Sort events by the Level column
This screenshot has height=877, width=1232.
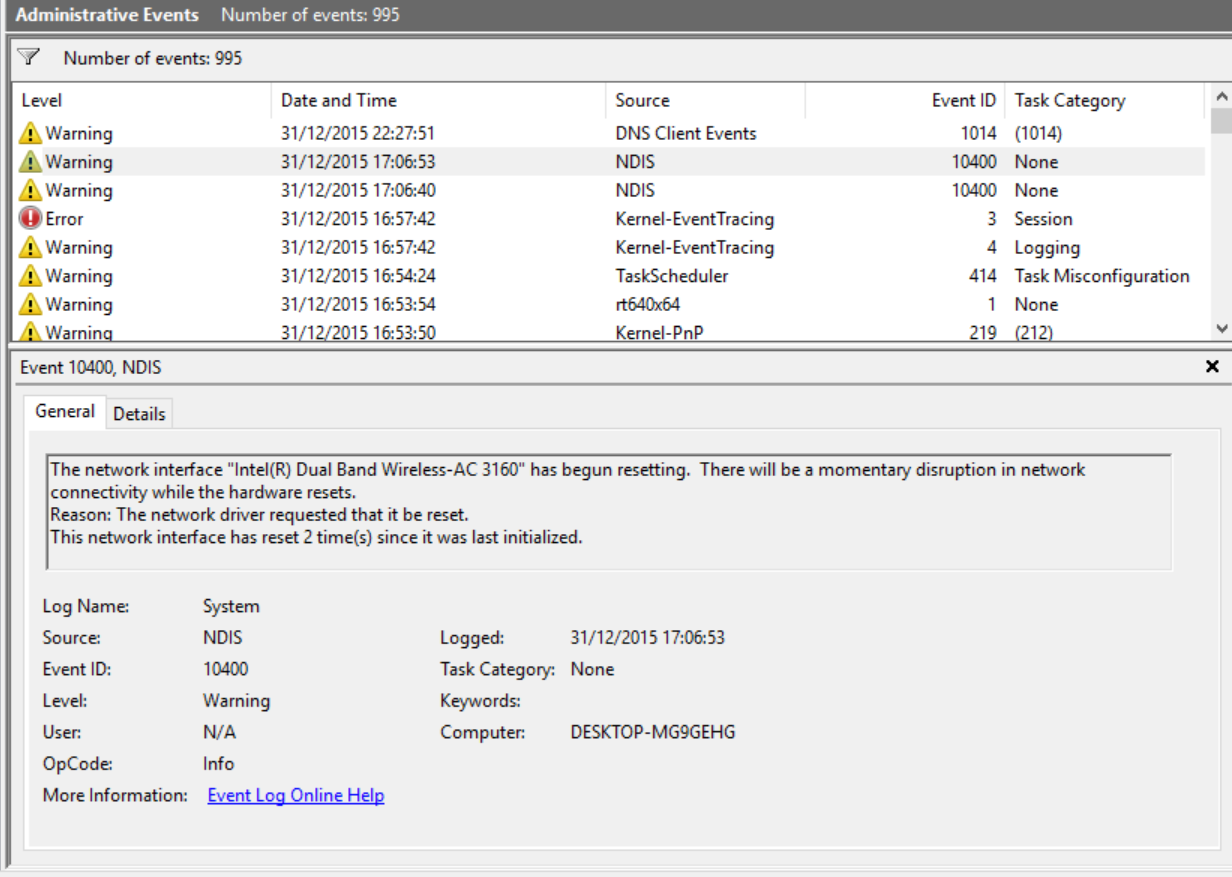(141, 100)
